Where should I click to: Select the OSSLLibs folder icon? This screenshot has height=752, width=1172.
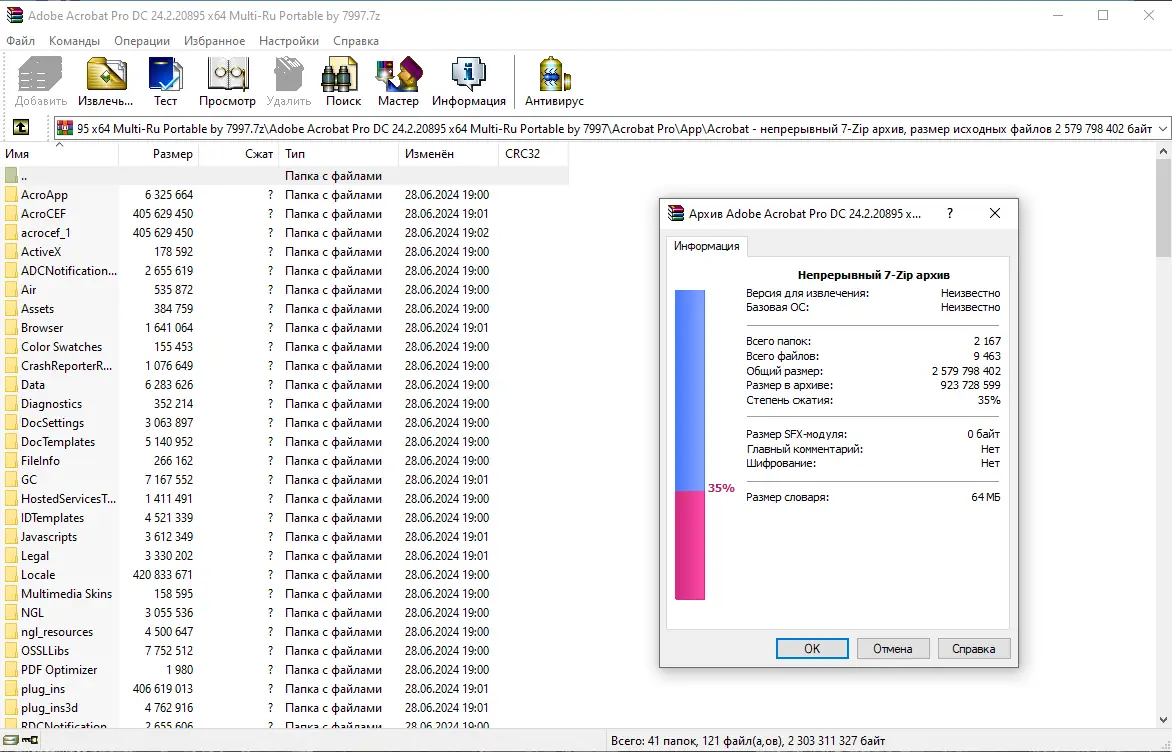(x=11, y=650)
